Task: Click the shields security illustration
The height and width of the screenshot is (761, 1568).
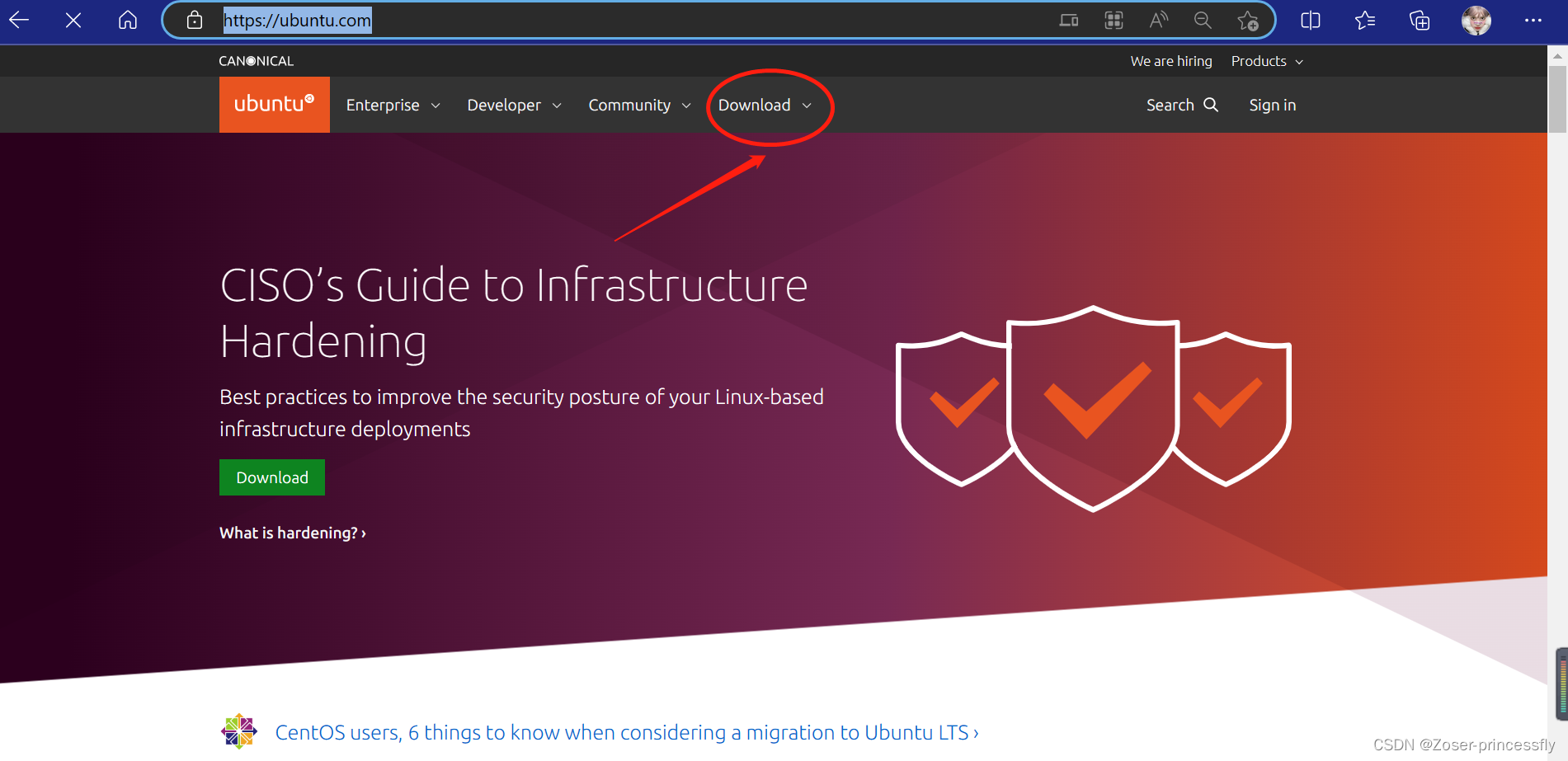Action: (x=1094, y=409)
